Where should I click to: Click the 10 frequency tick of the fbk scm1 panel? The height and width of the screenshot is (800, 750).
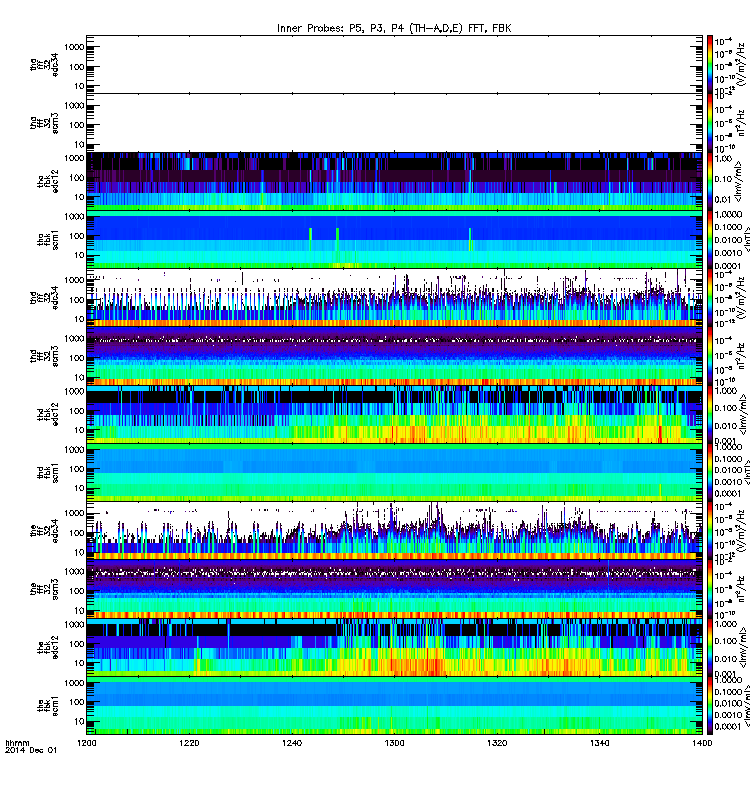coord(80,721)
